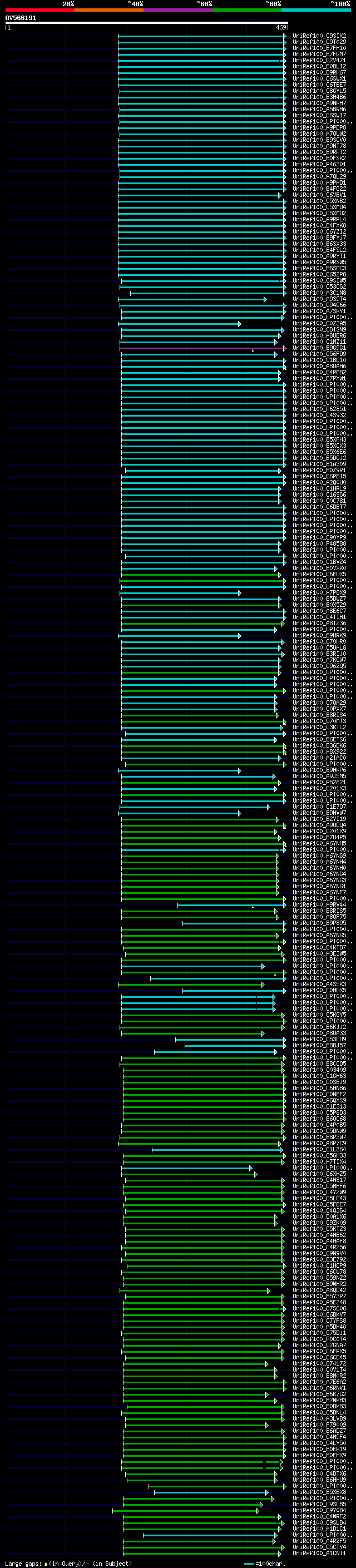Select hit label UniRef100_B3GEK6
This screenshot has width=356, height=1568.
click(319, 746)
